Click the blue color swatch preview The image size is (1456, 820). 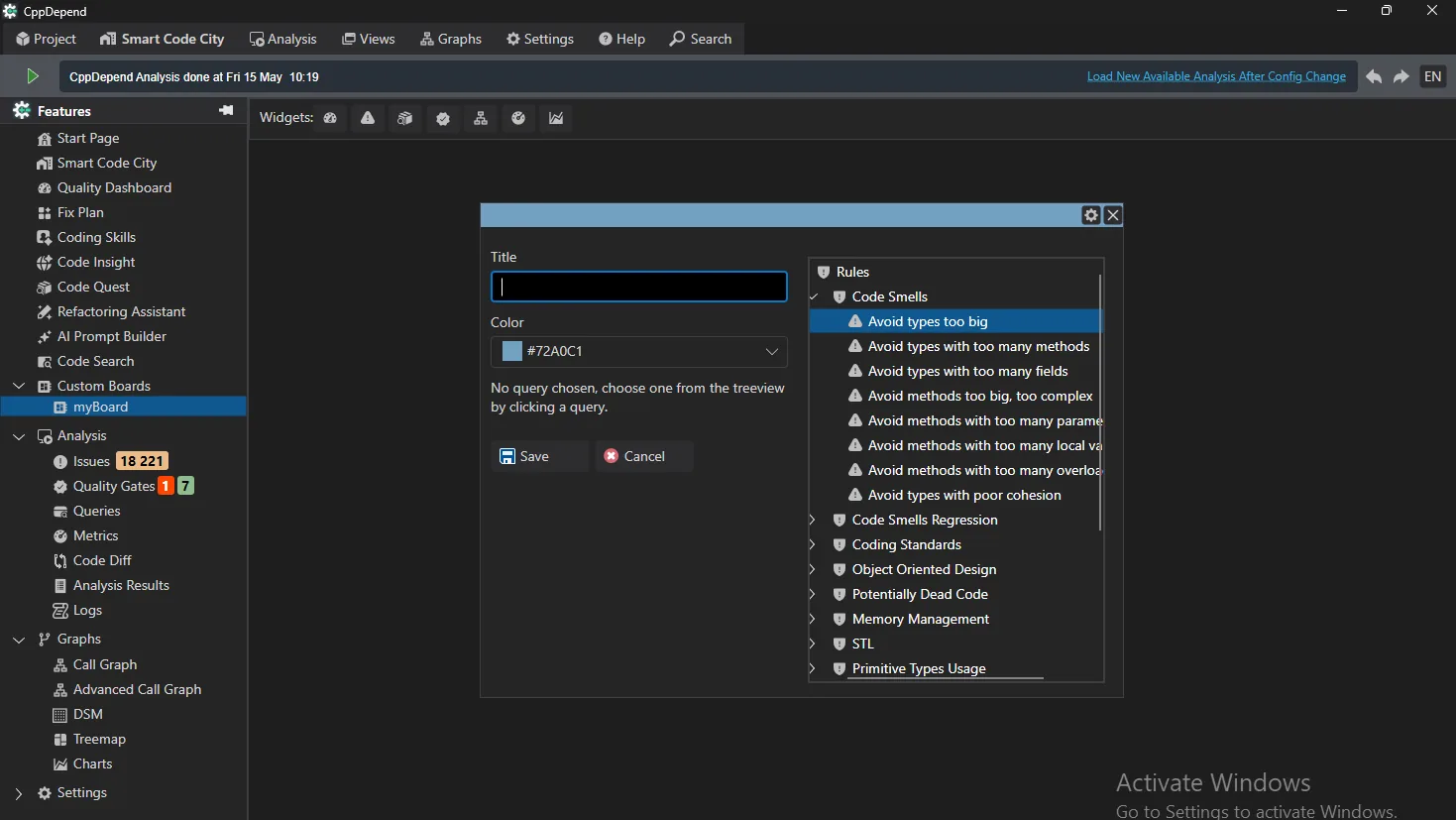point(512,351)
